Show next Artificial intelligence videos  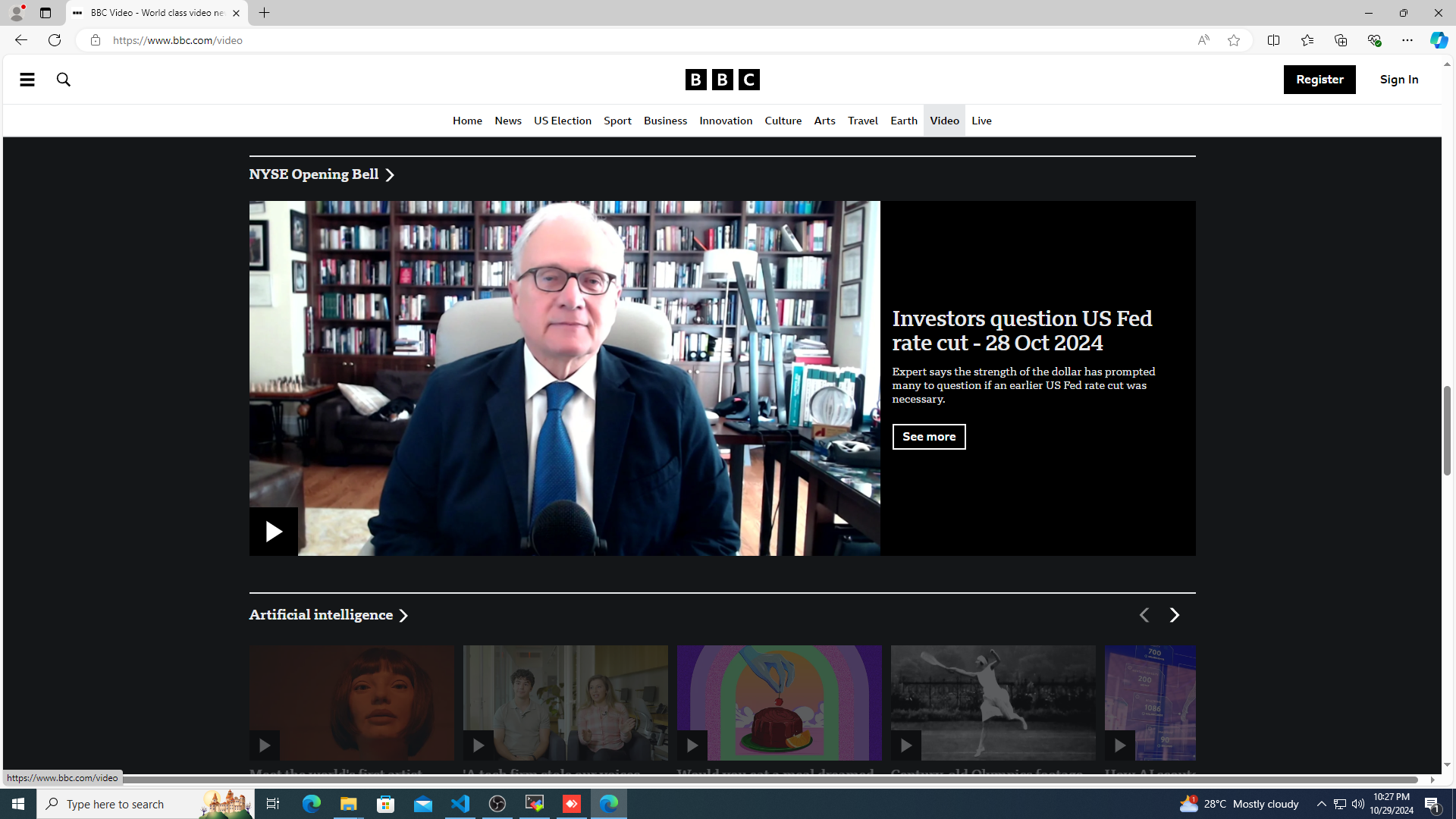[x=1174, y=615]
